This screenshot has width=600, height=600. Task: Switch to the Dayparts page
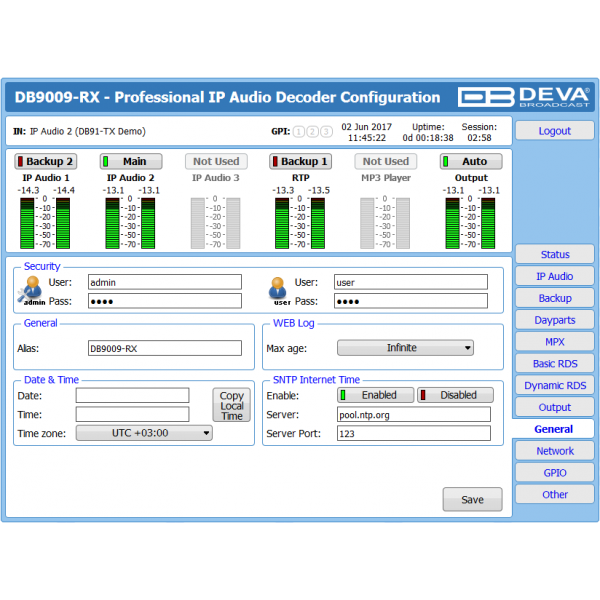pyautogui.click(x=555, y=320)
